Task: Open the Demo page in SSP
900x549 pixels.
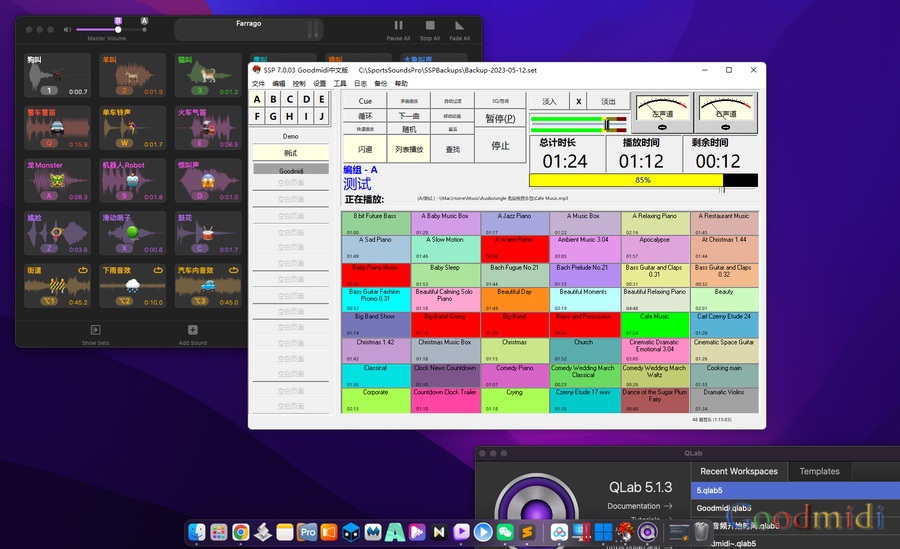Action: [x=291, y=136]
